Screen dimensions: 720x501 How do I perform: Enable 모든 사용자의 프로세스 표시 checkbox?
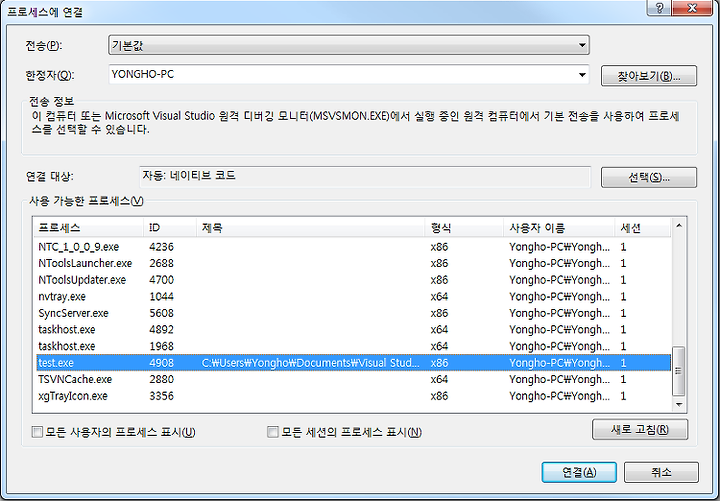[x=37, y=432]
